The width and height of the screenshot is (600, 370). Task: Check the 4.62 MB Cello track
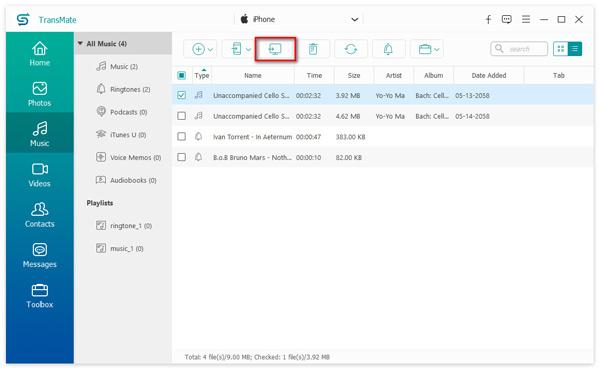click(181, 116)
